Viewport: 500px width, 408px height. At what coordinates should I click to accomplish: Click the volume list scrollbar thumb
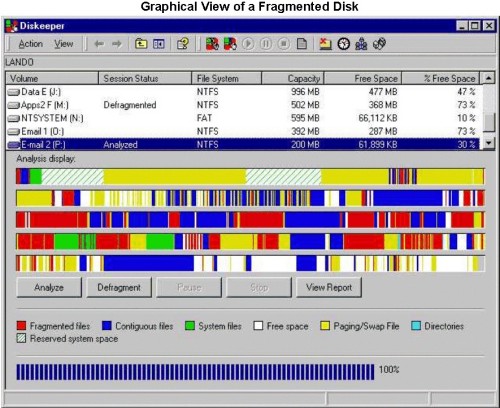[488, 122]
